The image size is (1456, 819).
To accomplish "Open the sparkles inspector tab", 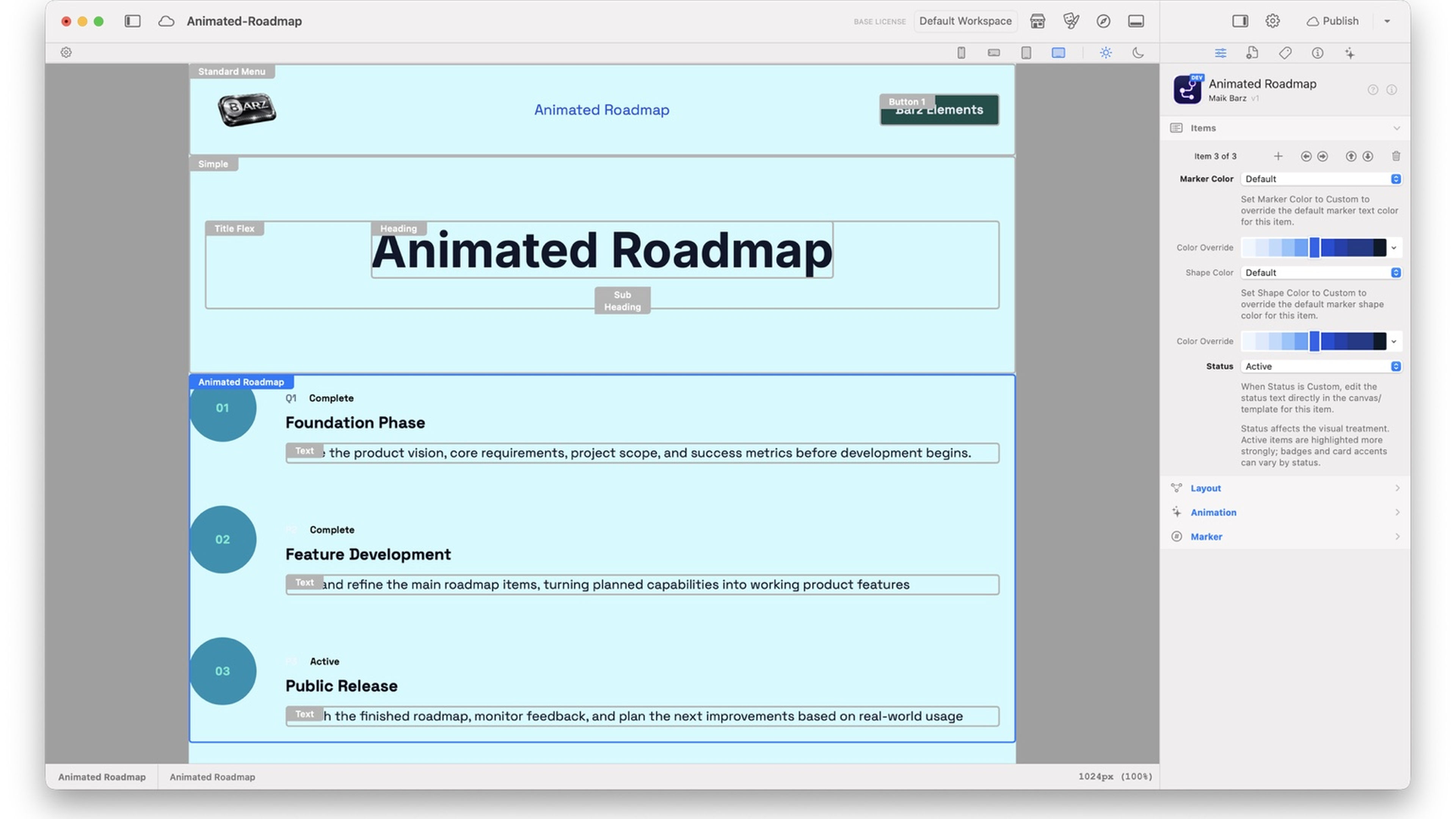I will click(x=1350, y=53).
